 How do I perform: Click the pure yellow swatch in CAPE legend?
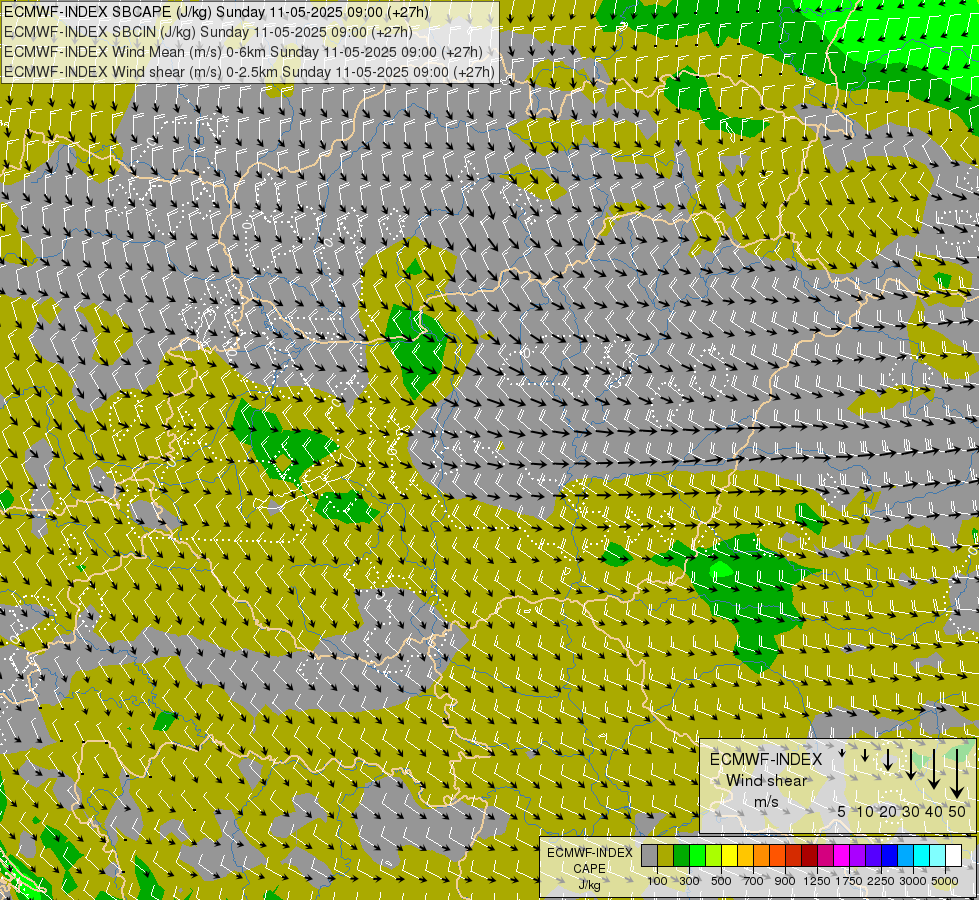729,856
